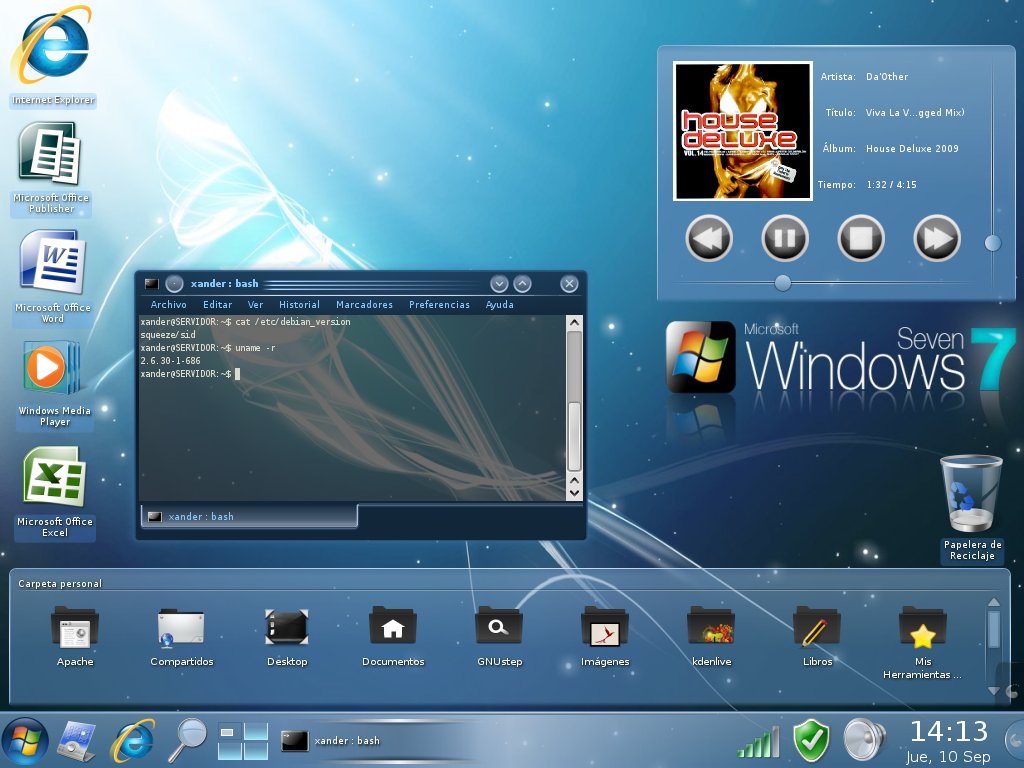This screenshot has height=768, width=1024.
Task: Click the bottom-most arrow of Konsole scrollbar
Action: pos(574,493)
